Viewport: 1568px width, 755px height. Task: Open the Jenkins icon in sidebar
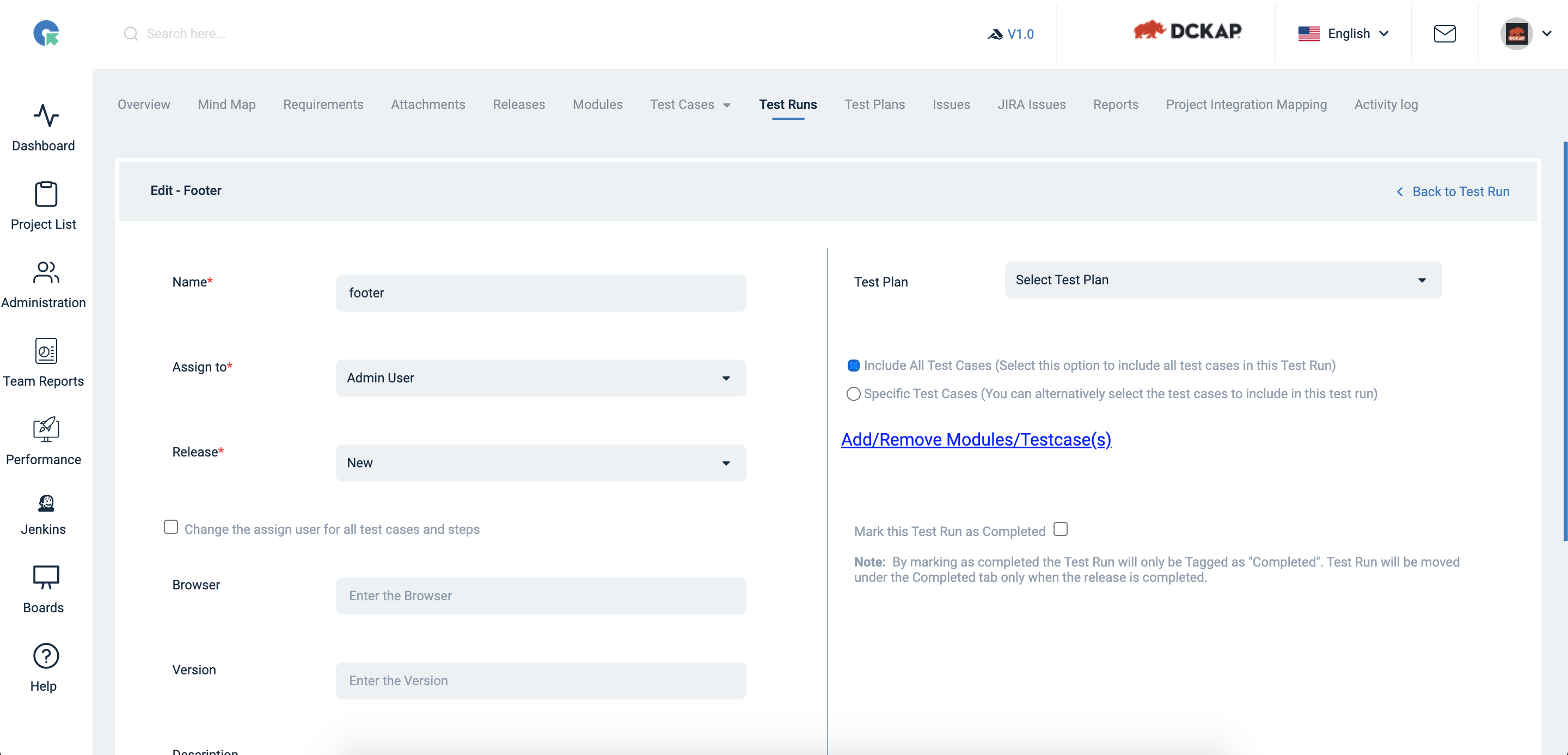click(46, 503)
